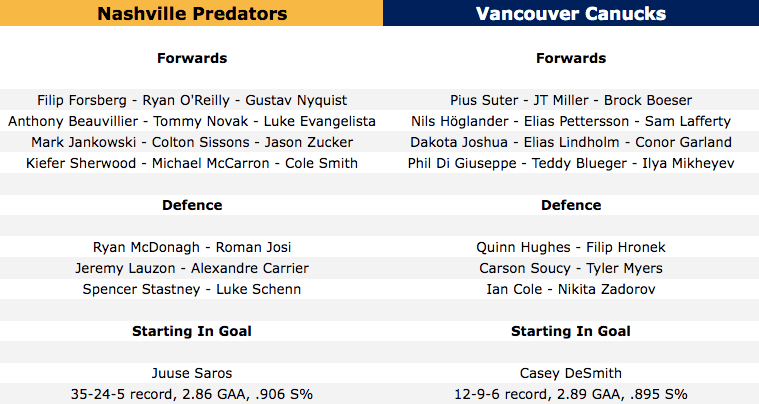Select the Hughes - Hronek defence pair
The image size is (759, 404).
[571, 247]
